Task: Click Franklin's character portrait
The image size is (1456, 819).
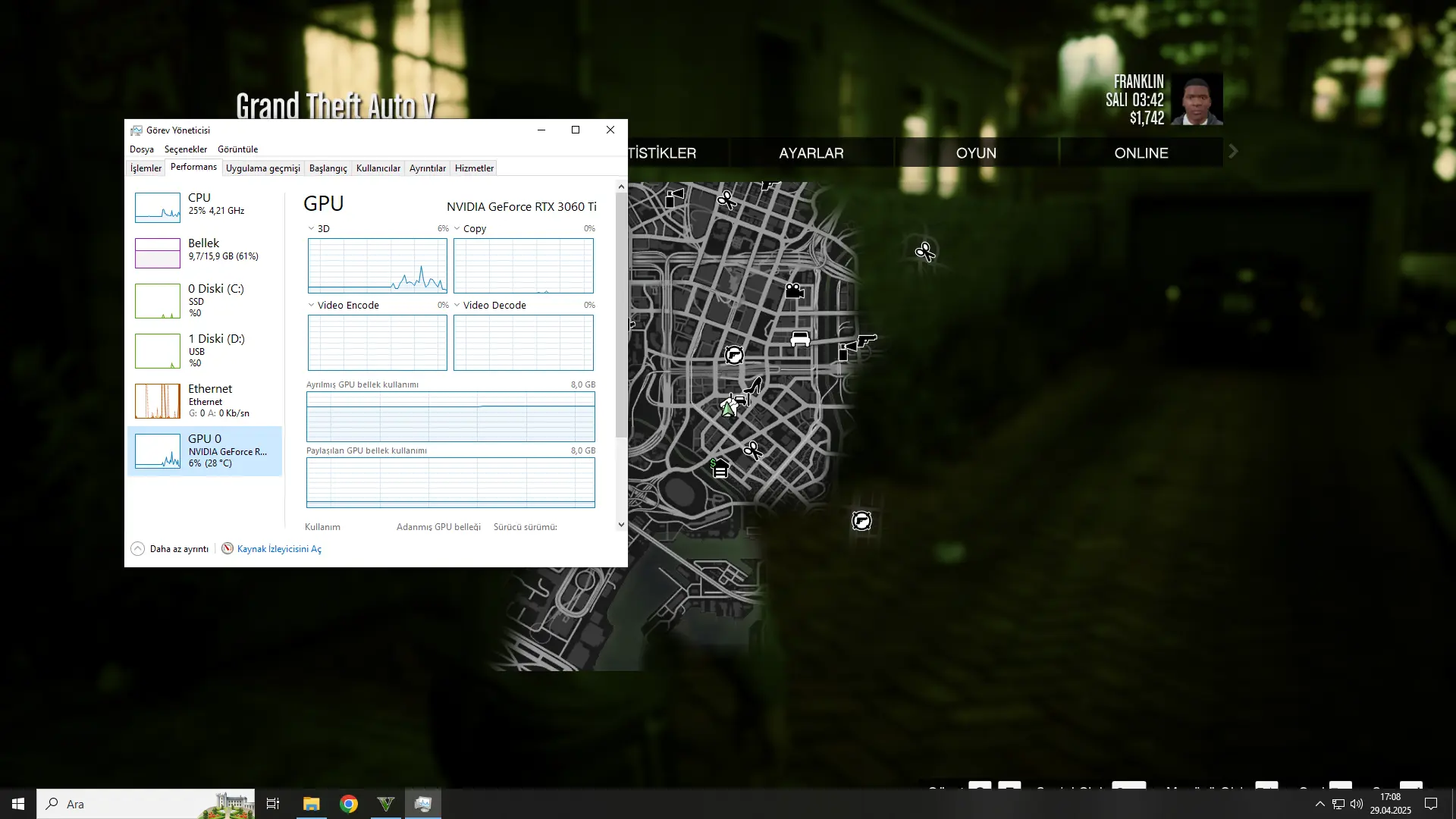Action: [x=1197, y=99]
